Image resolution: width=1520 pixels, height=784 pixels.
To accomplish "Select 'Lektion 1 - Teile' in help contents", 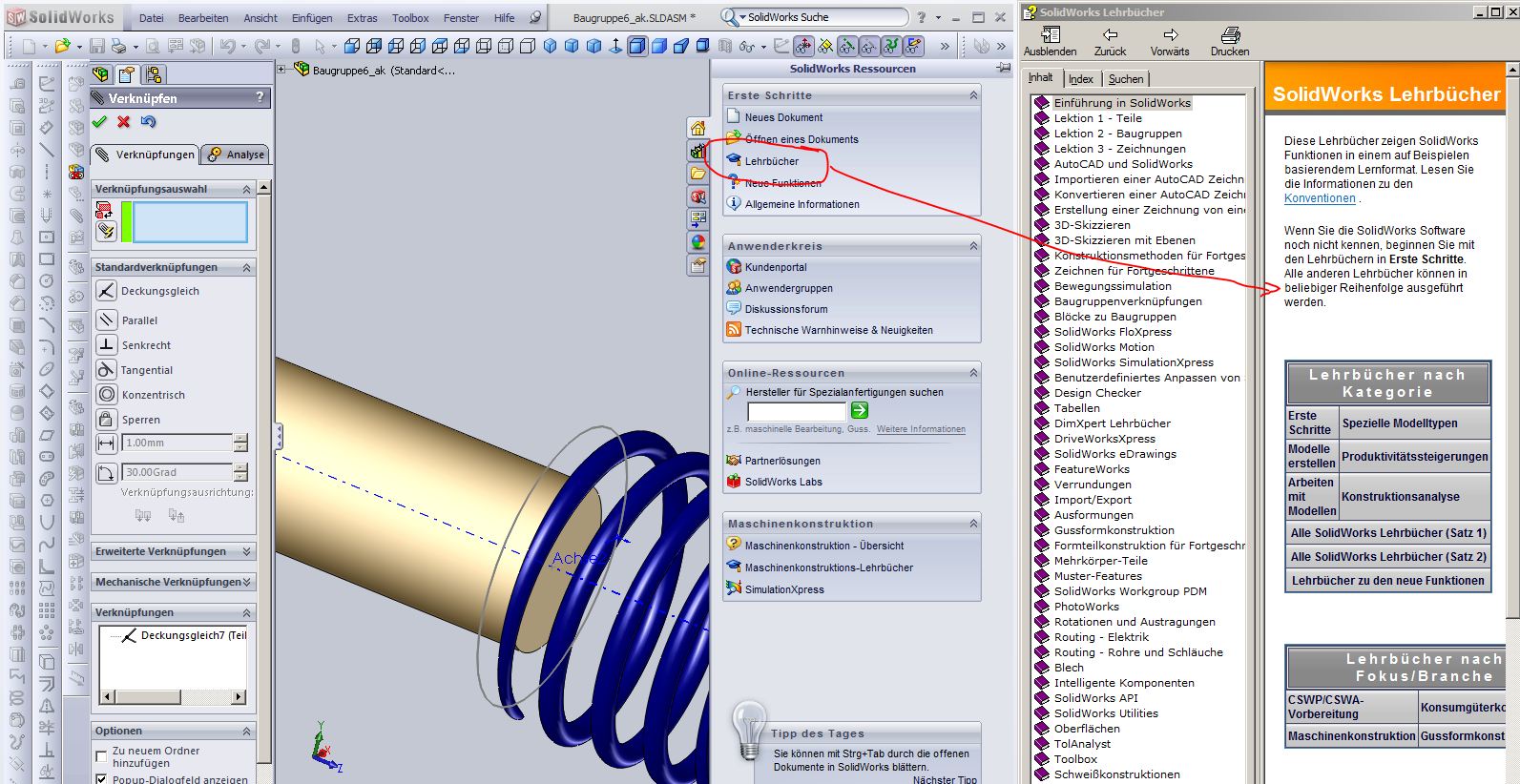I will pyautogui.click(x=1097, y=118).
